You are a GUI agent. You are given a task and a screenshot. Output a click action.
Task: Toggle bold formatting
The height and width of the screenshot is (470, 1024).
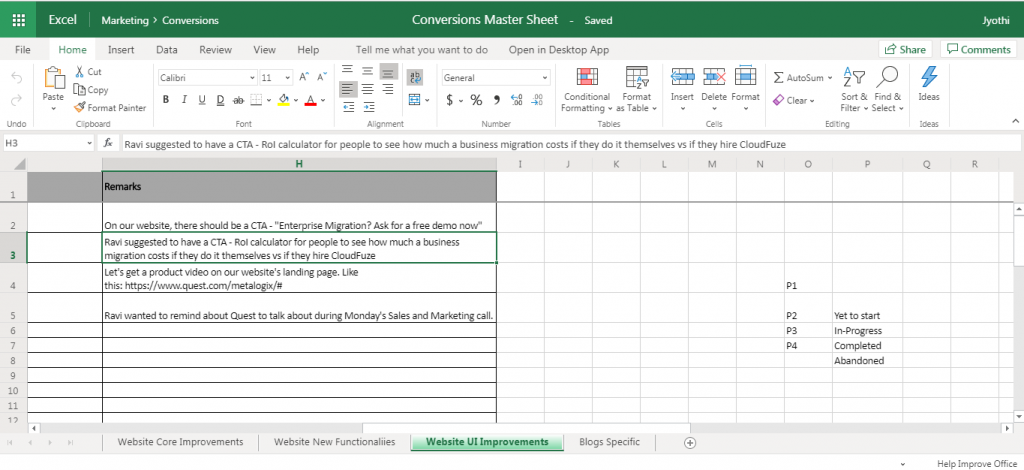tap(166, 100)
